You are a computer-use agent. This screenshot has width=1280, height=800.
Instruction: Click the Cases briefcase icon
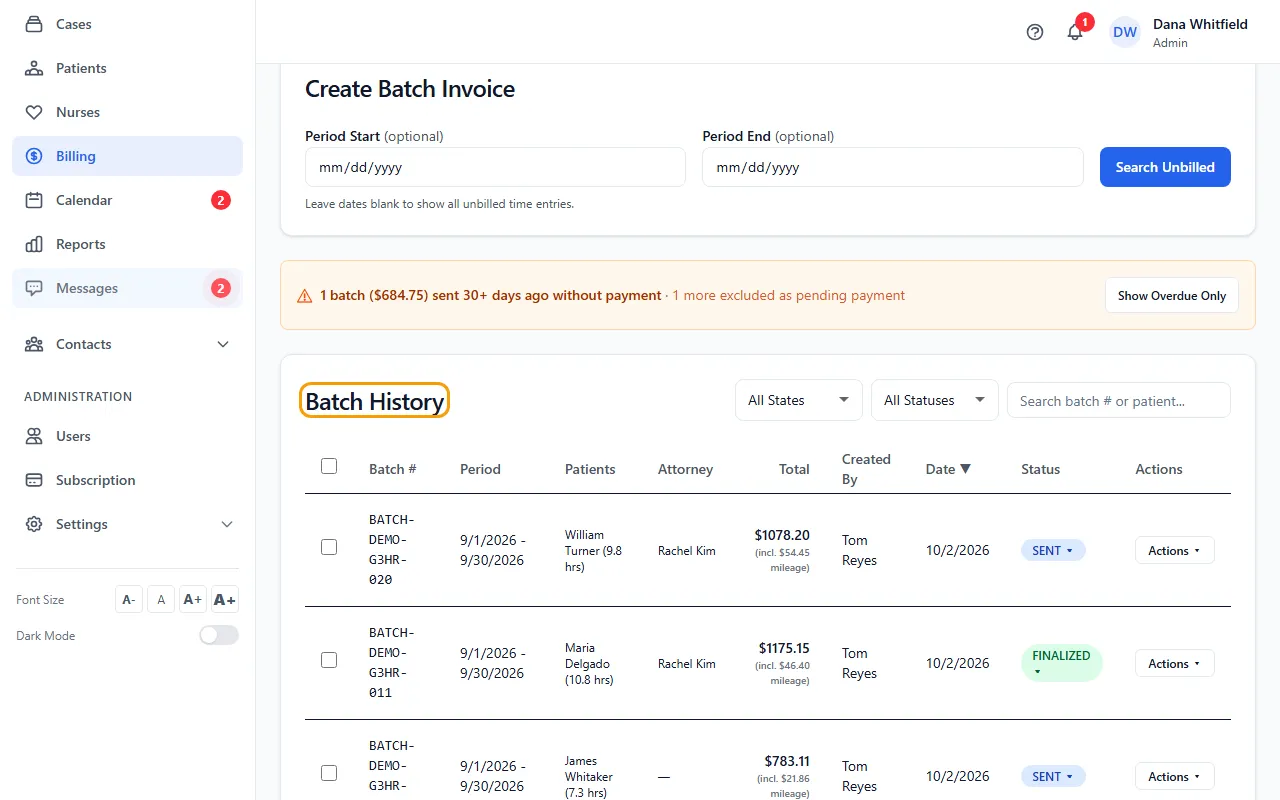[x=34, y=24]
